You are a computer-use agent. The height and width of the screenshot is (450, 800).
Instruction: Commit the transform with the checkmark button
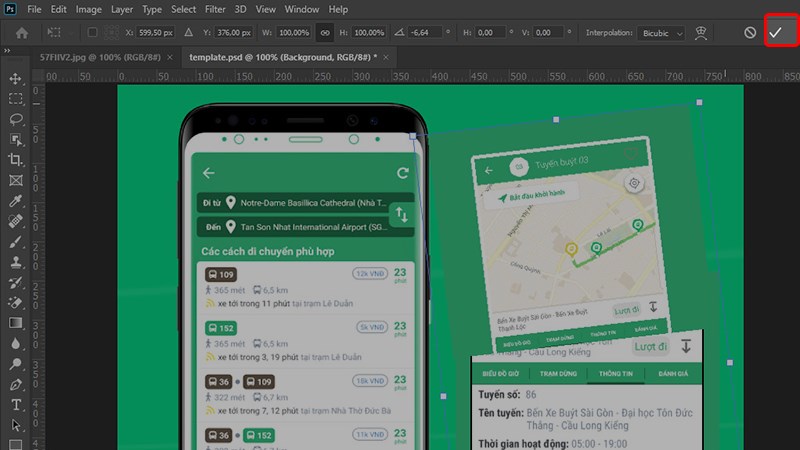pyautogui.click(x=775, y=33)
